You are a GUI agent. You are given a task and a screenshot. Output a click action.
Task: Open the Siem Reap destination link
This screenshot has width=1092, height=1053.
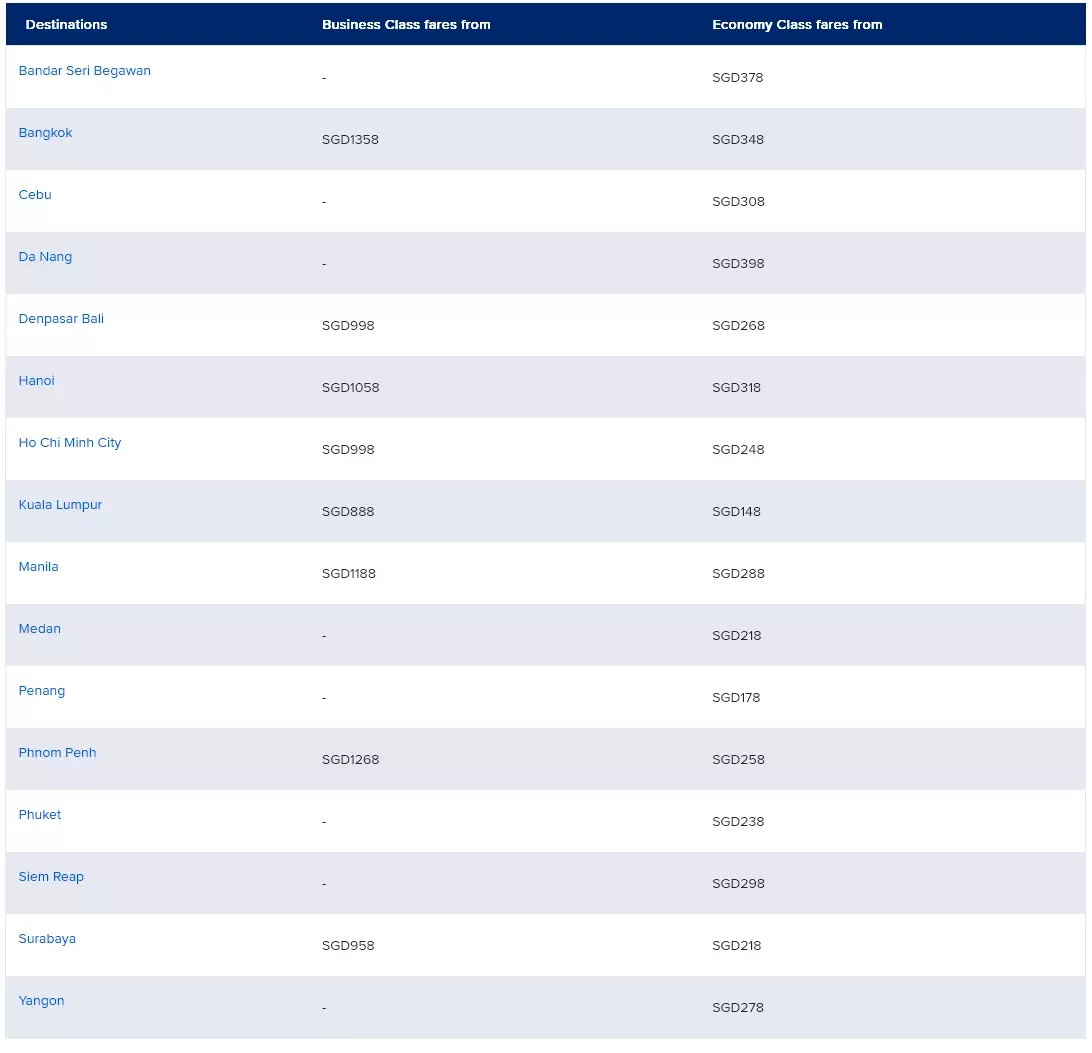(51, 876)
